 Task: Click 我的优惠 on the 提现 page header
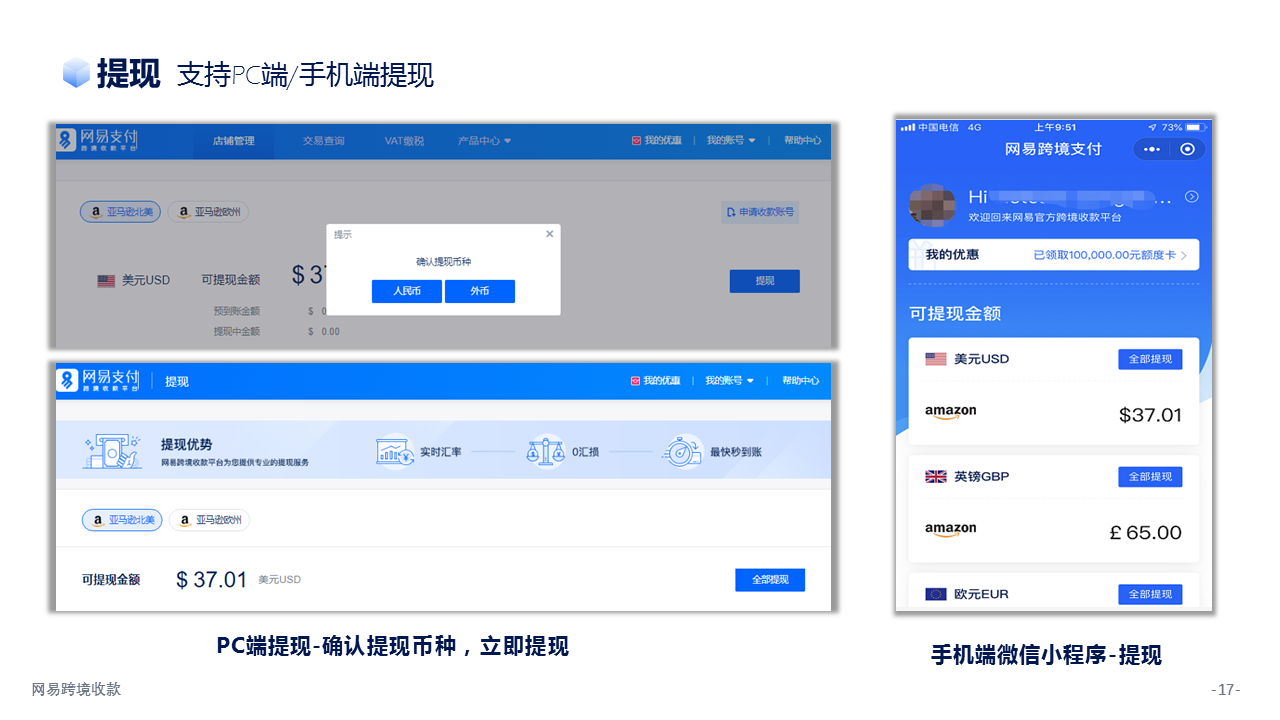pyautogui.click(x=656, y=381)
